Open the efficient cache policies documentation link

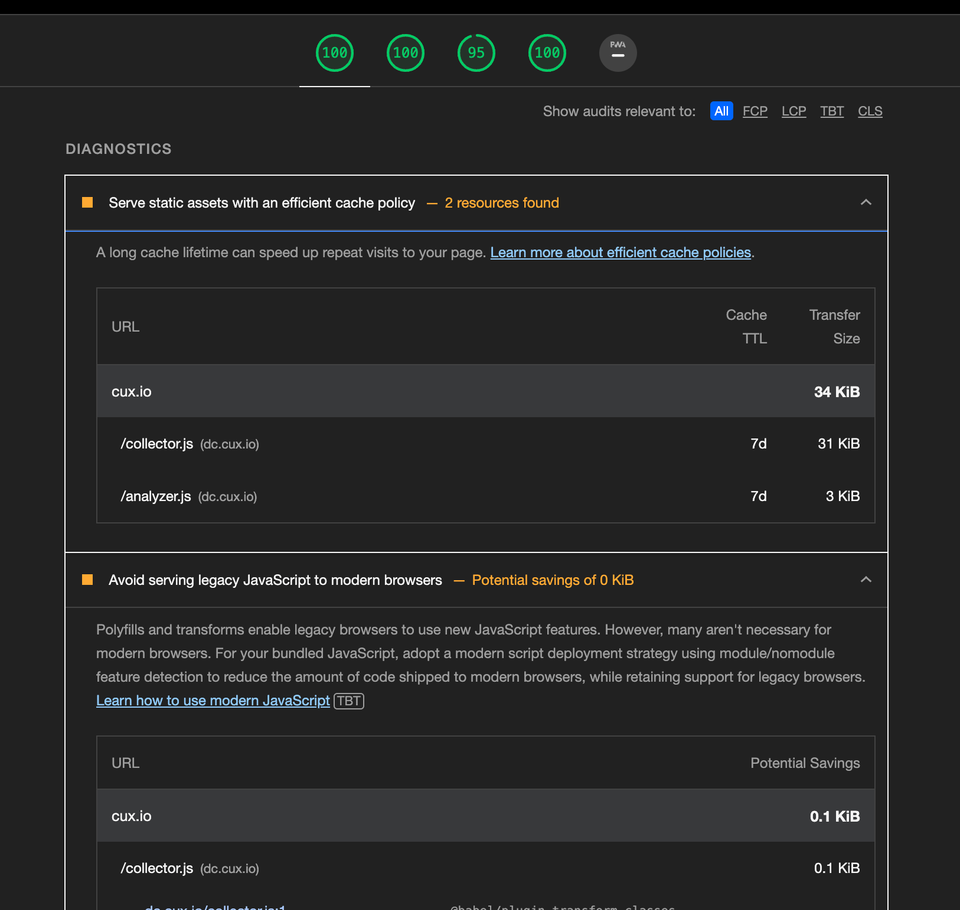point(620,252)
